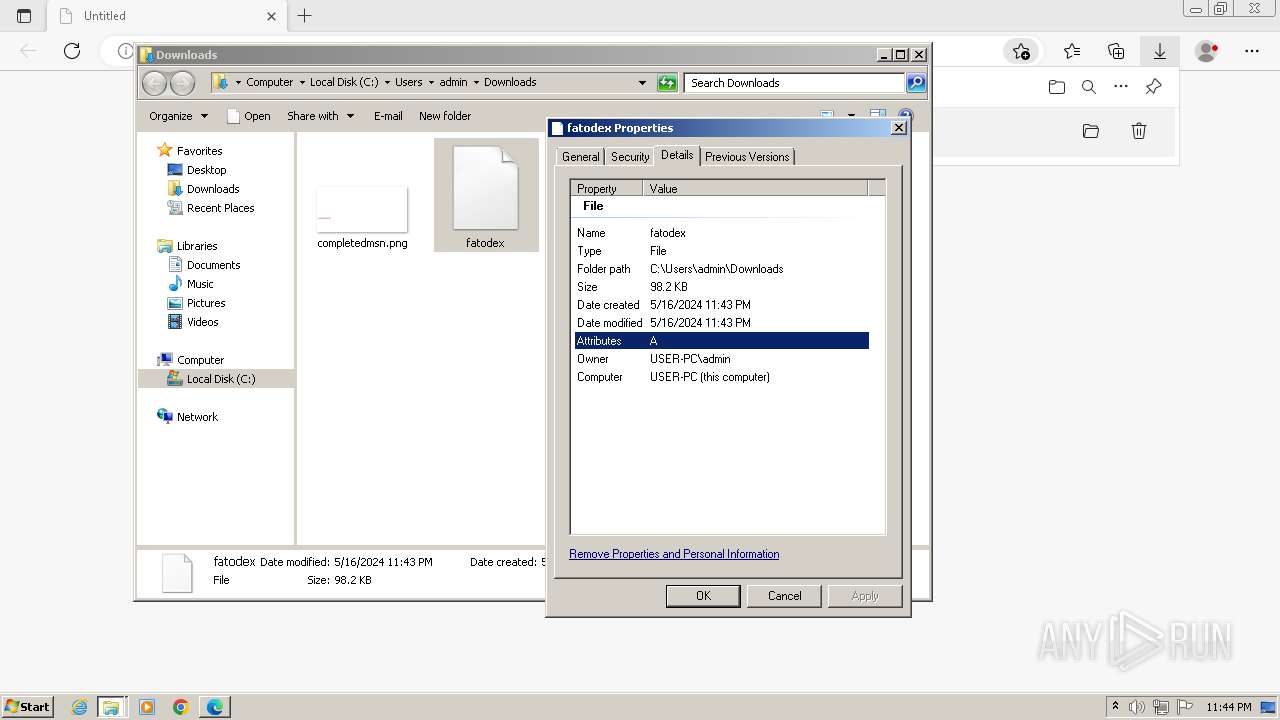Click the green refresh button beside address bar

click(x=667, y=83)
